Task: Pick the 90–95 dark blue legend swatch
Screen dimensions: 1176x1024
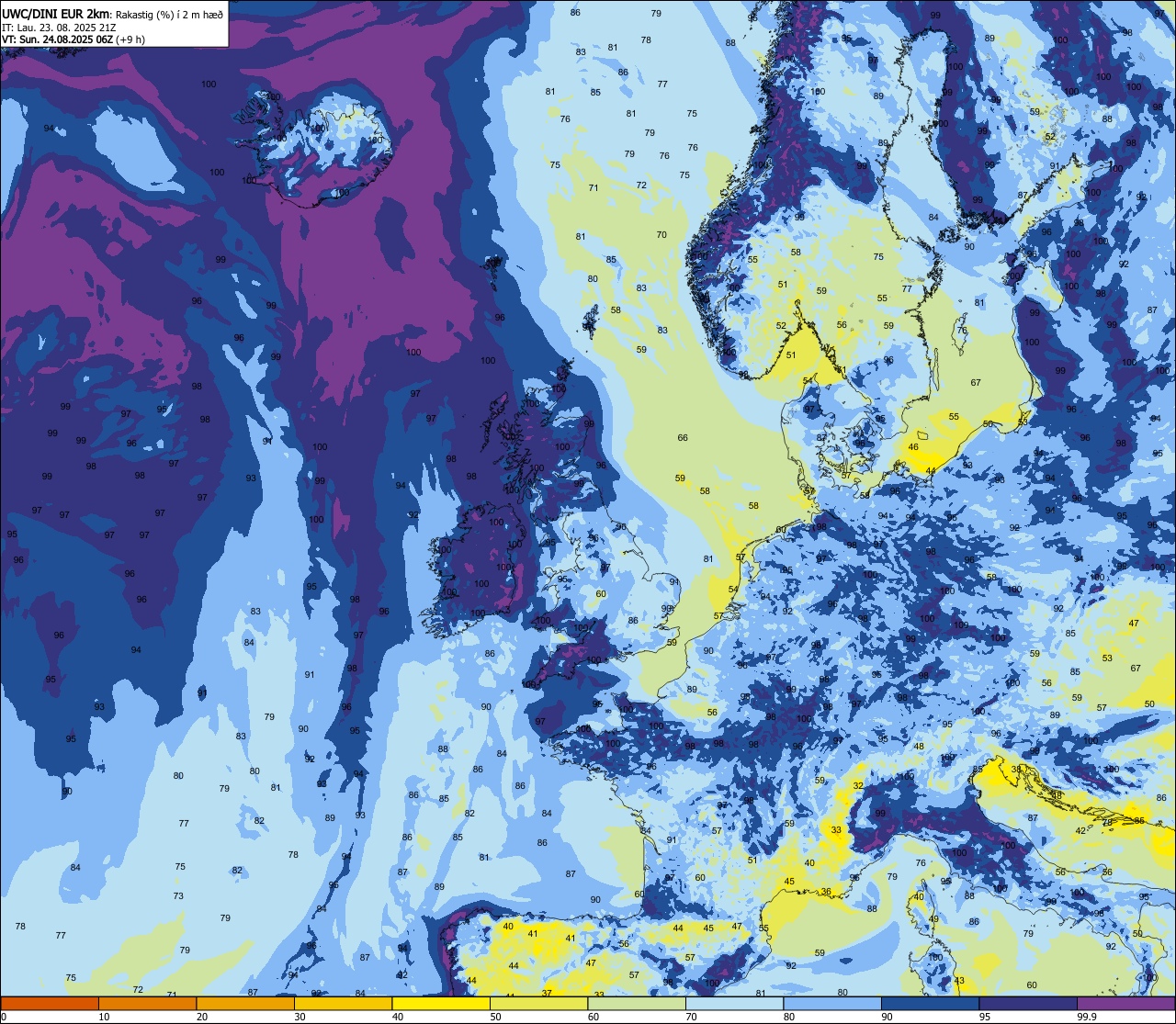Action: (930, 1003)
